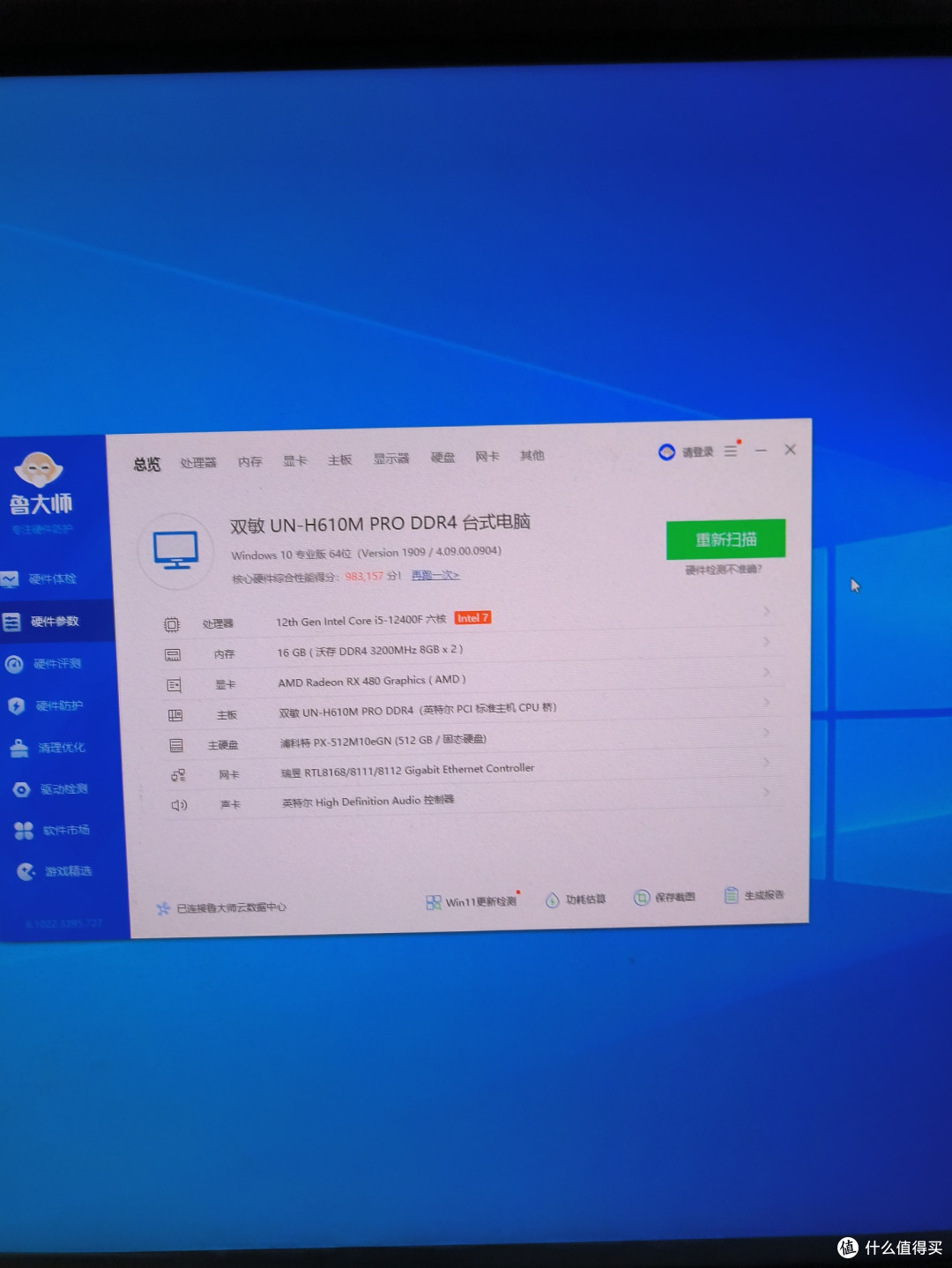This screenshot has height=1268, width=952.
Task: Expand the 主硬盘 row chevron arrow
Action: click(767, 732)
